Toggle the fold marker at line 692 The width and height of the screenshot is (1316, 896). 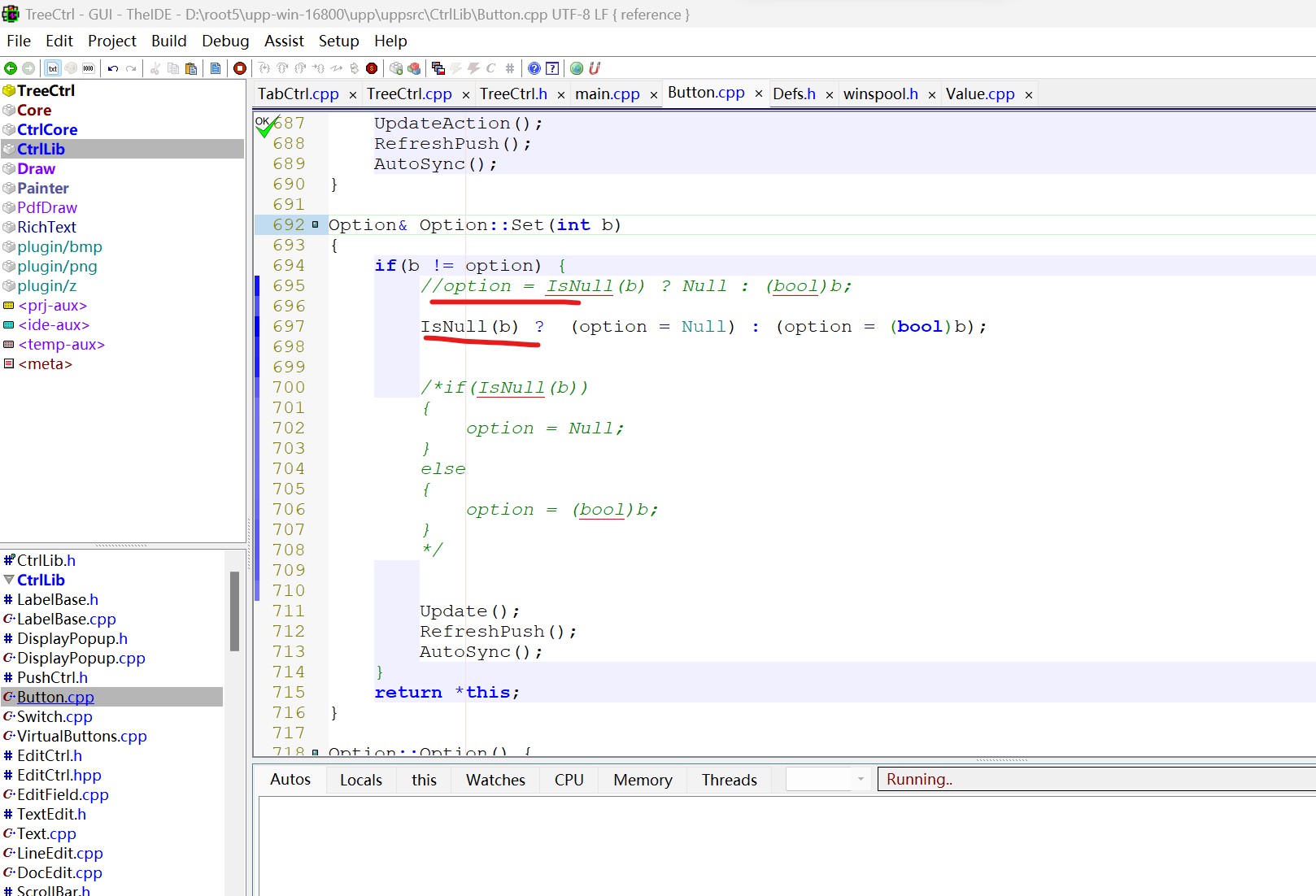pyautogui.click(x=316, y=225)
